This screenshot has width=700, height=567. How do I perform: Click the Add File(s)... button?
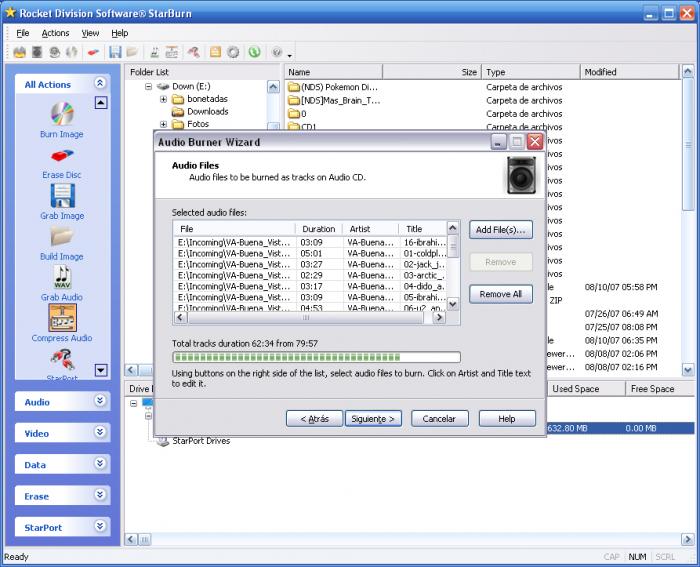(x=500, y=230)
